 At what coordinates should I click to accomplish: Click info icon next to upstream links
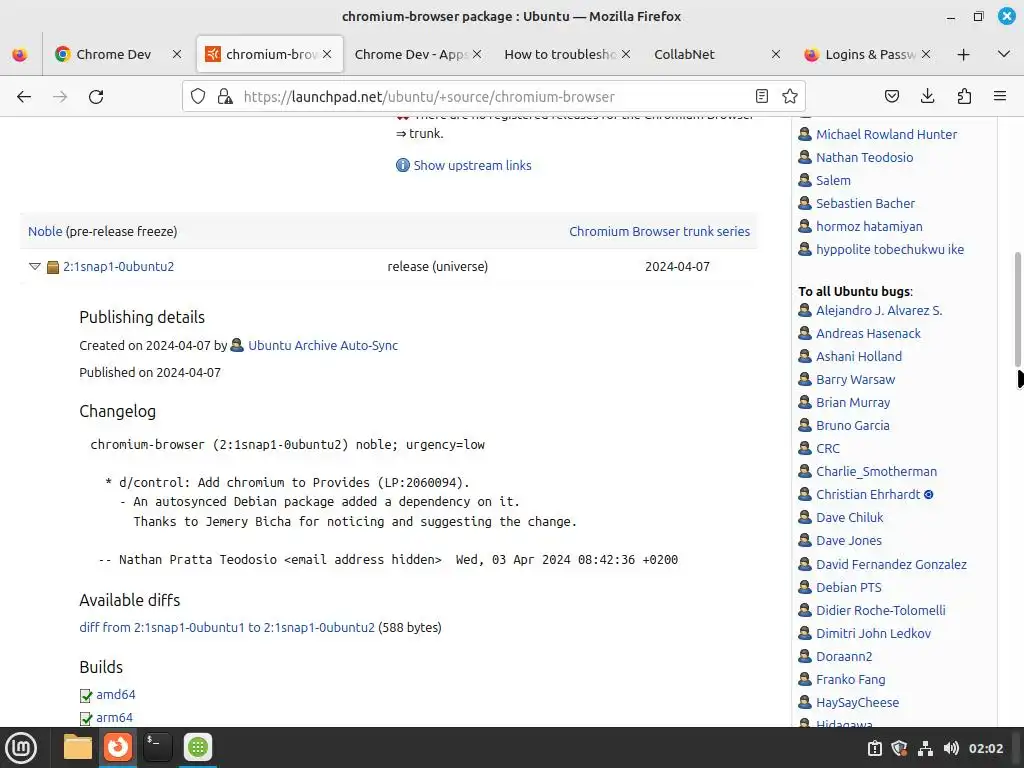coord(402,165)
